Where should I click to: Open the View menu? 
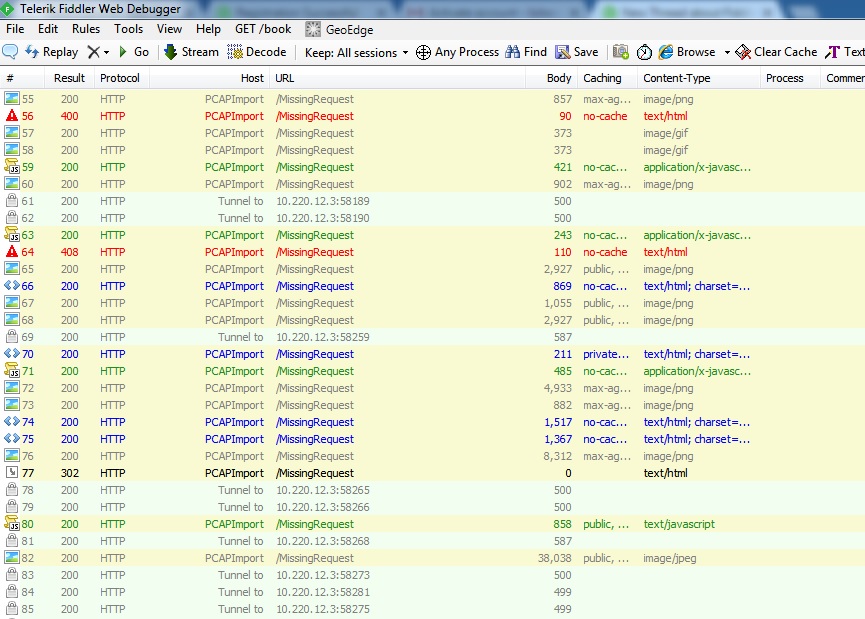[x=169, y=29]
